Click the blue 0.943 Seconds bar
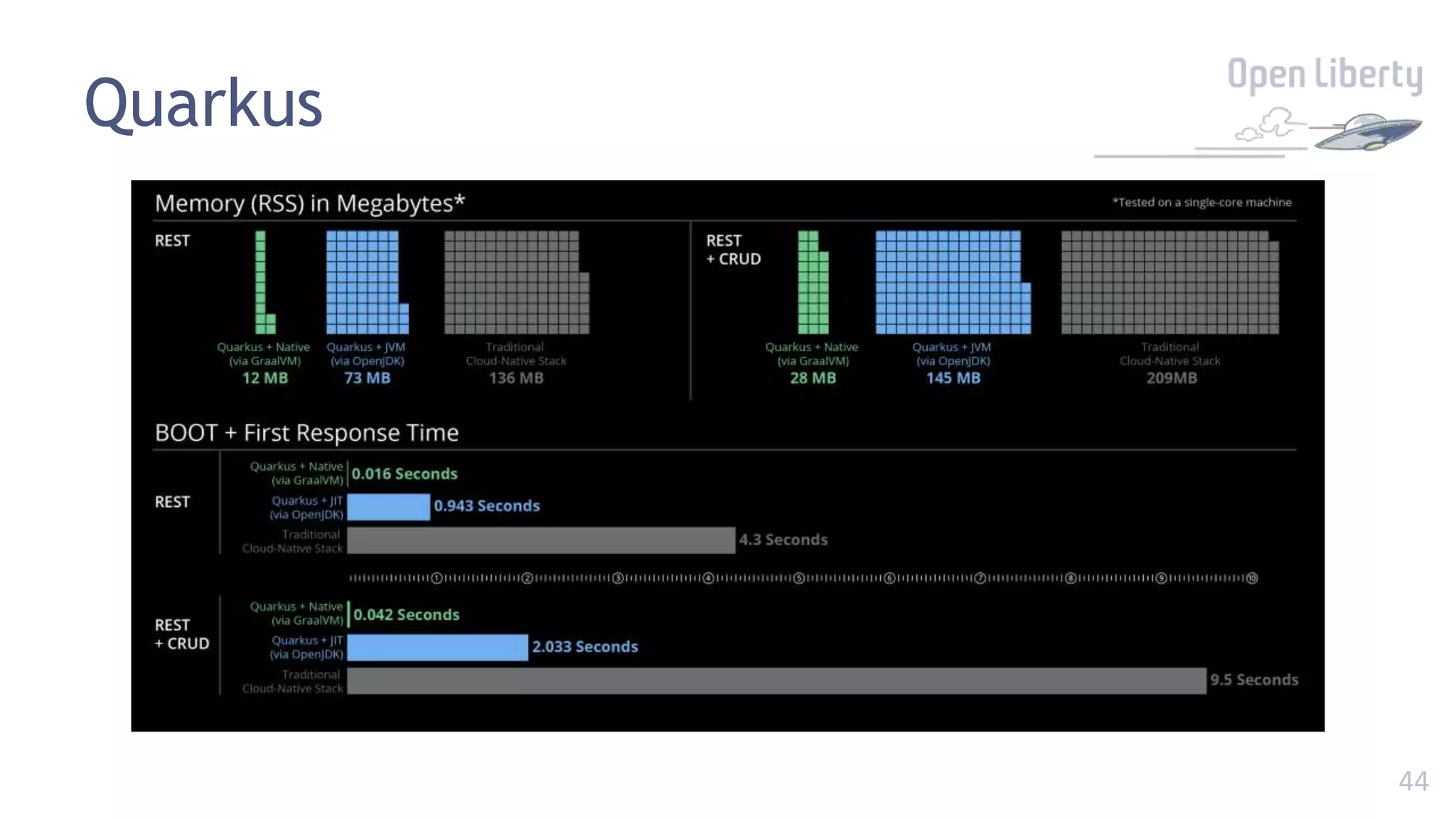The height and width of the screenshot is (819, 1456). tap(388, 507)
